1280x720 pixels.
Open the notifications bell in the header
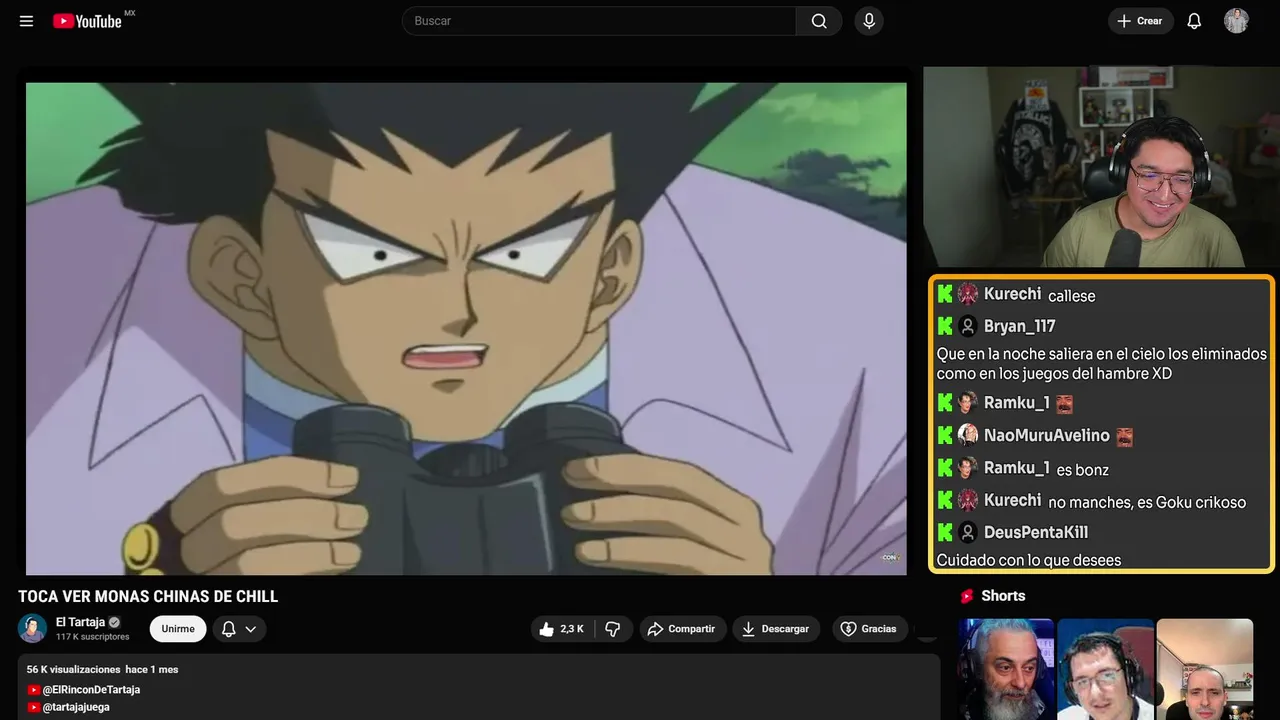pos(1194,21)
